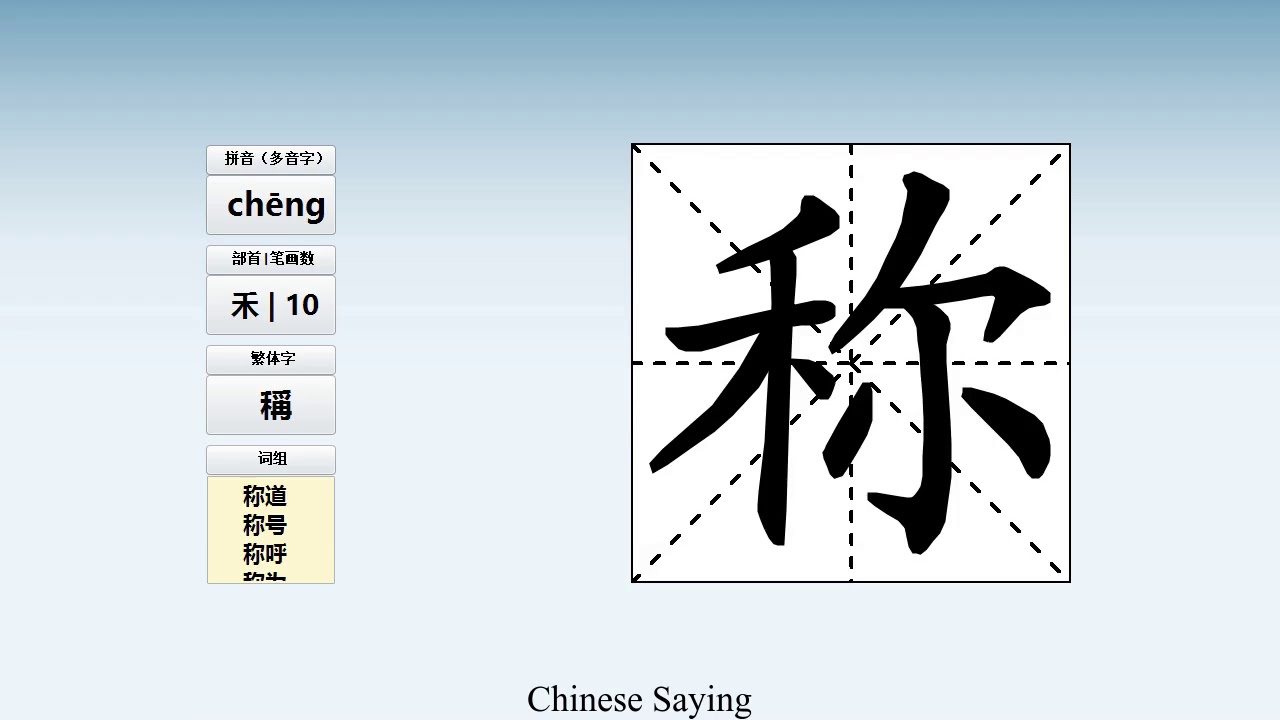Select the word 称呼 in list
This screenshot has width=1280, height=720.
pyautogui.click(x=265, y=554)
